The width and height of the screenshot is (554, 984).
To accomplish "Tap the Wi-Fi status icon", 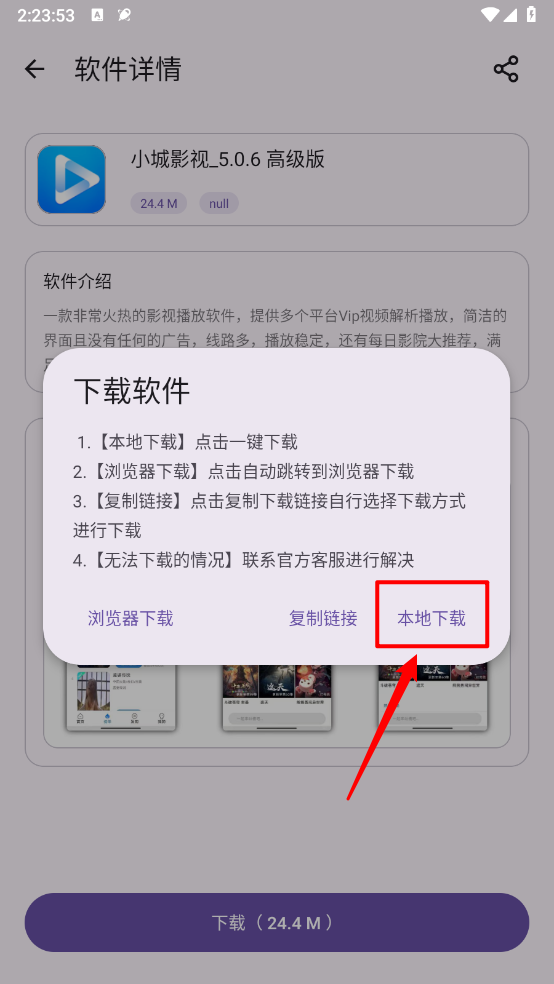I will (x=491, y=14).
